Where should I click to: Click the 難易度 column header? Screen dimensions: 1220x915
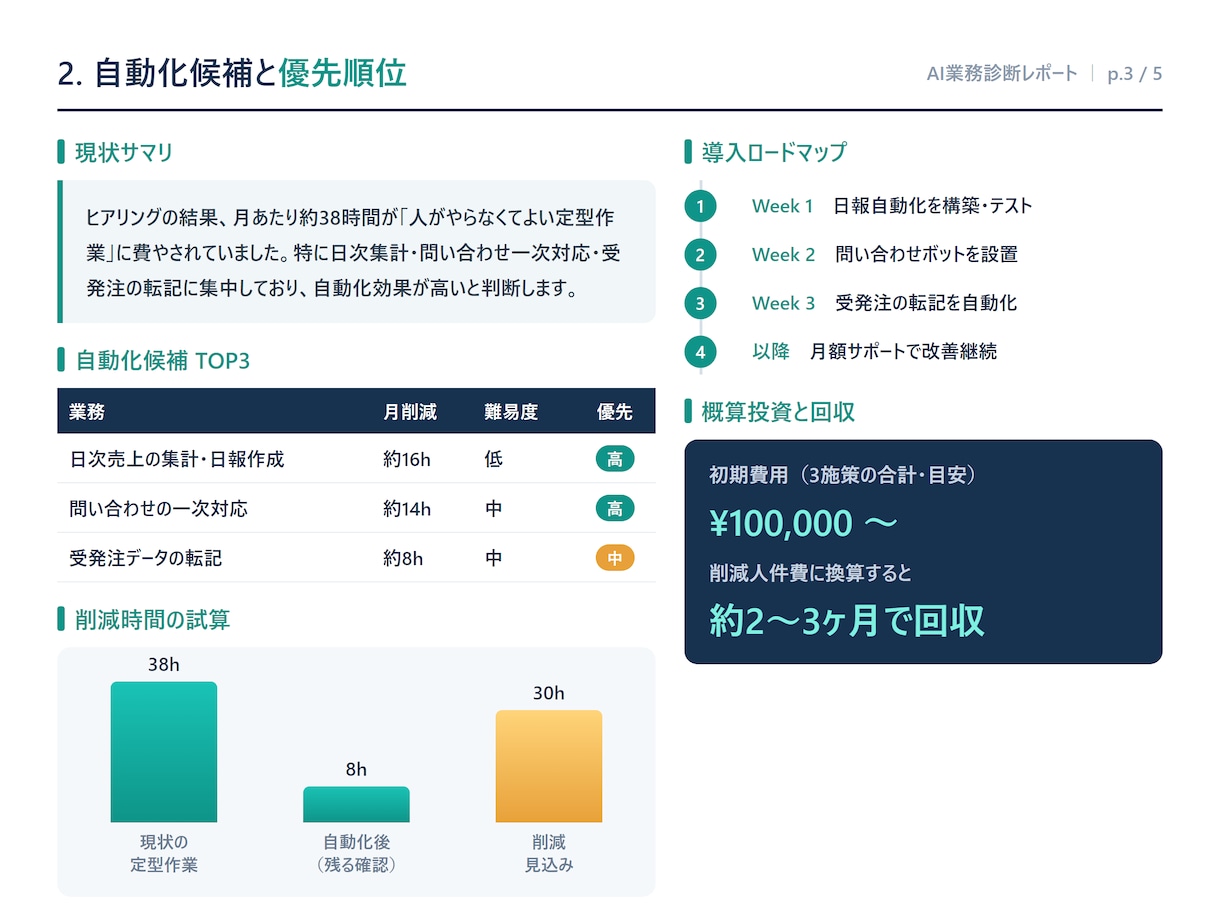coord(511,412)
